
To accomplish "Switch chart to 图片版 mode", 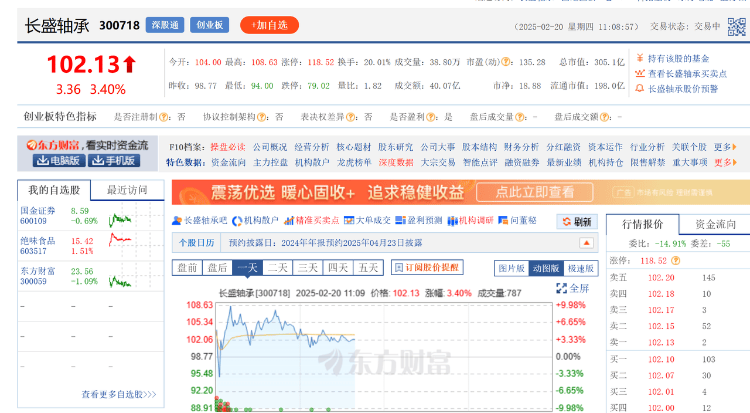I will 511,268.
